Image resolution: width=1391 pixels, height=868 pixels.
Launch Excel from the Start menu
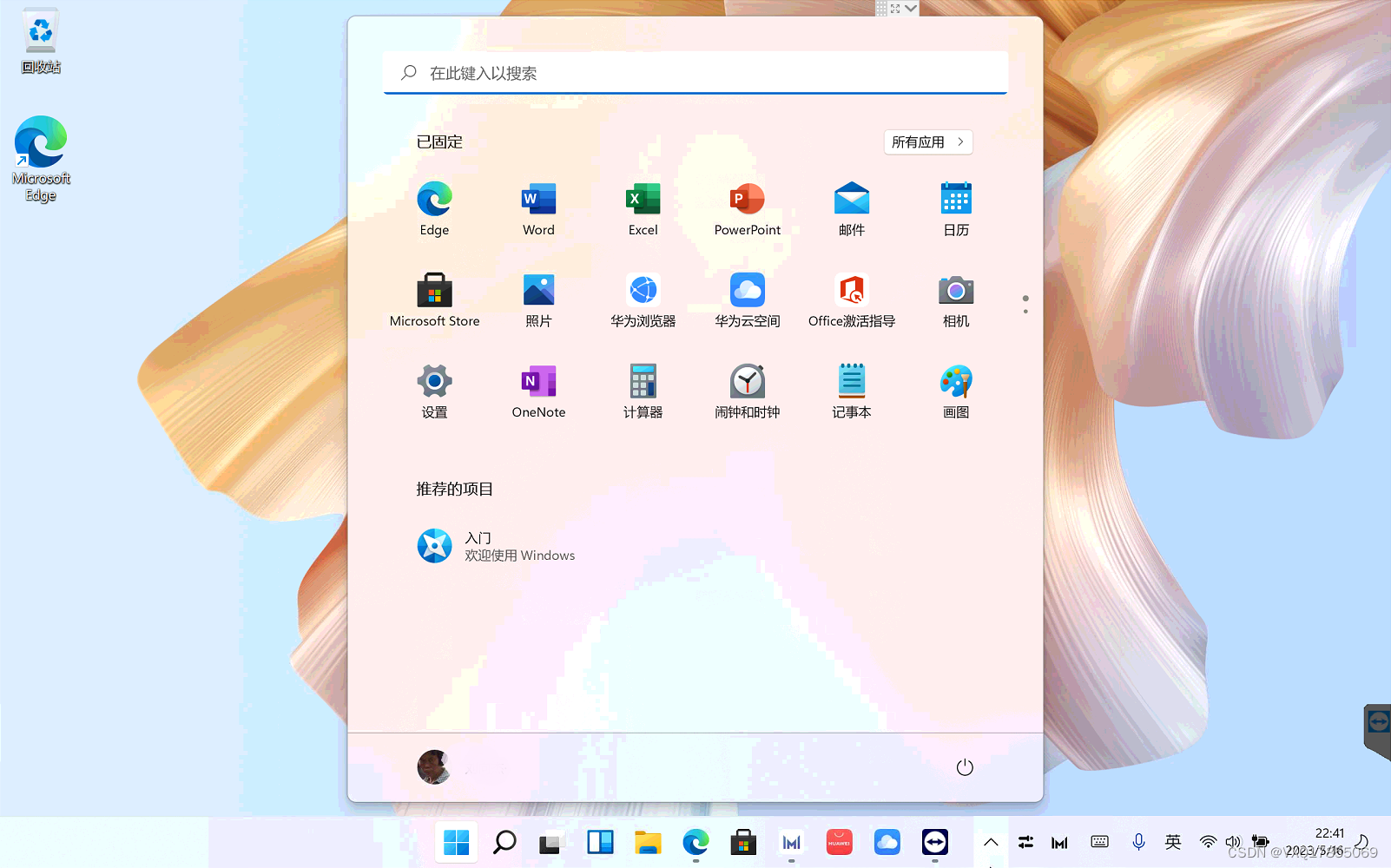(643, 207)
